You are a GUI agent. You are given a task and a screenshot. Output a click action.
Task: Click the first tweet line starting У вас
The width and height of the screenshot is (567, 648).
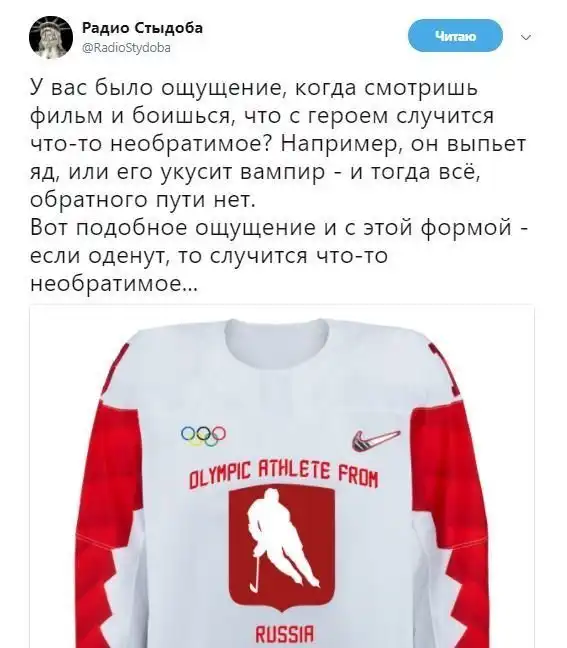(x=254, y=88)
